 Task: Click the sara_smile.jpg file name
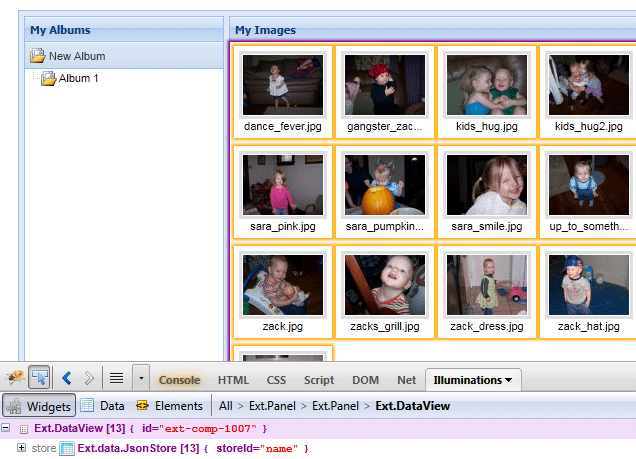[487, 226]
